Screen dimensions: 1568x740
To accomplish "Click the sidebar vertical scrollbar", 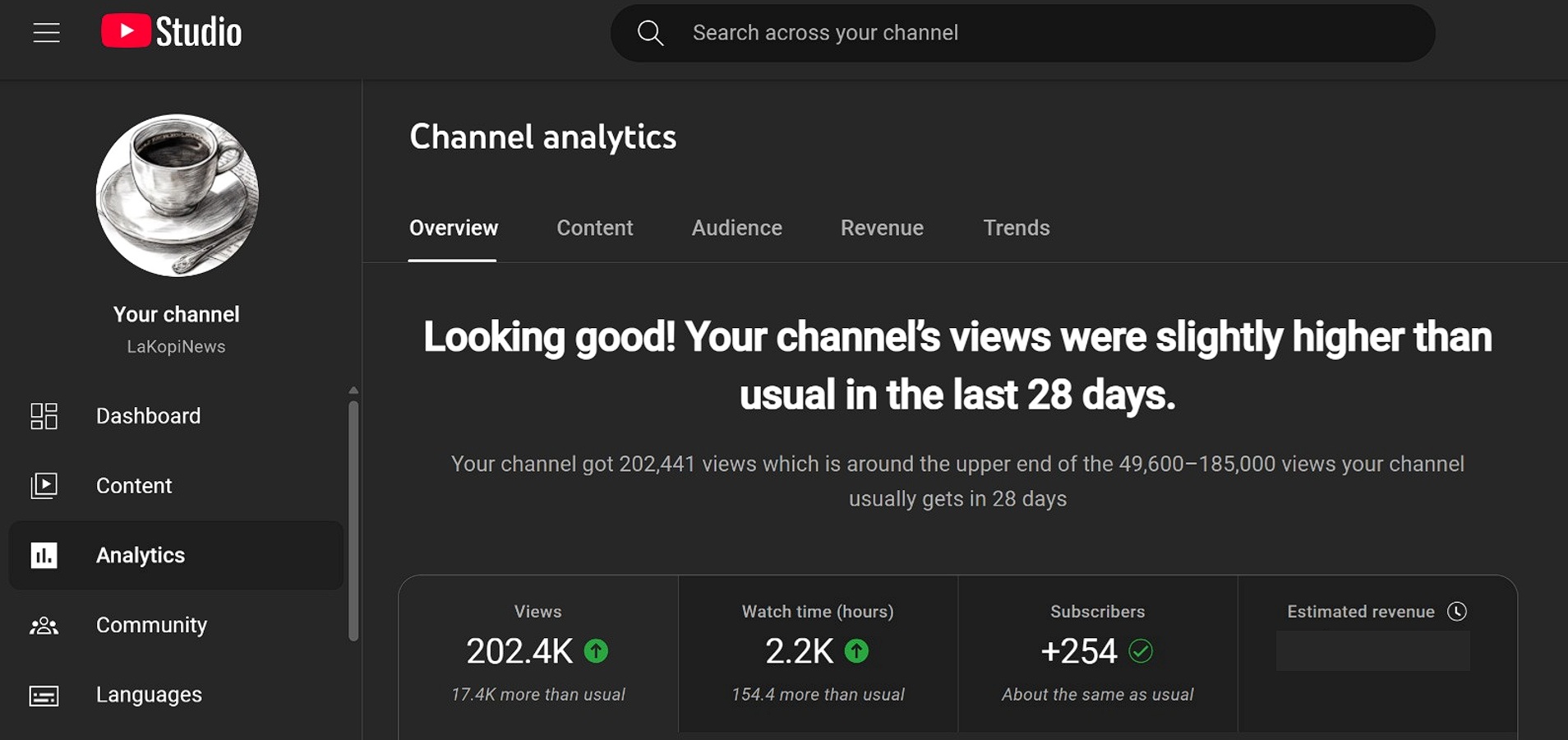I will (353, 518).
